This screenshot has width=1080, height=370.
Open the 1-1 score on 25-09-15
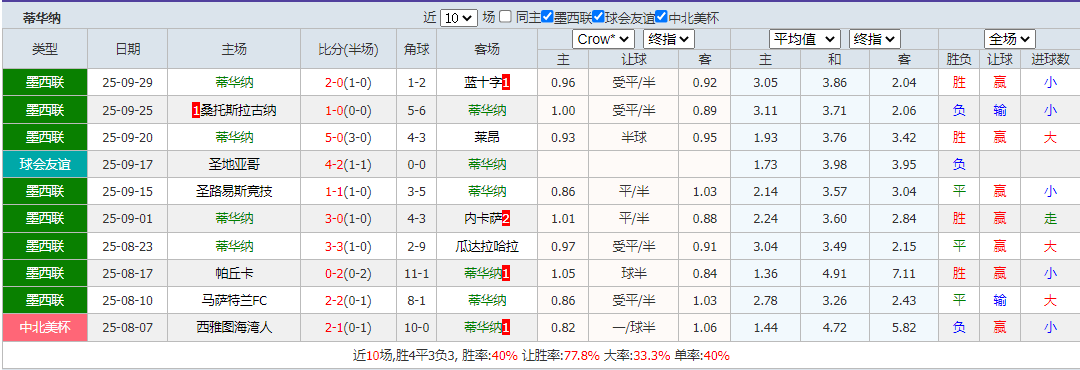click(335, 192)
